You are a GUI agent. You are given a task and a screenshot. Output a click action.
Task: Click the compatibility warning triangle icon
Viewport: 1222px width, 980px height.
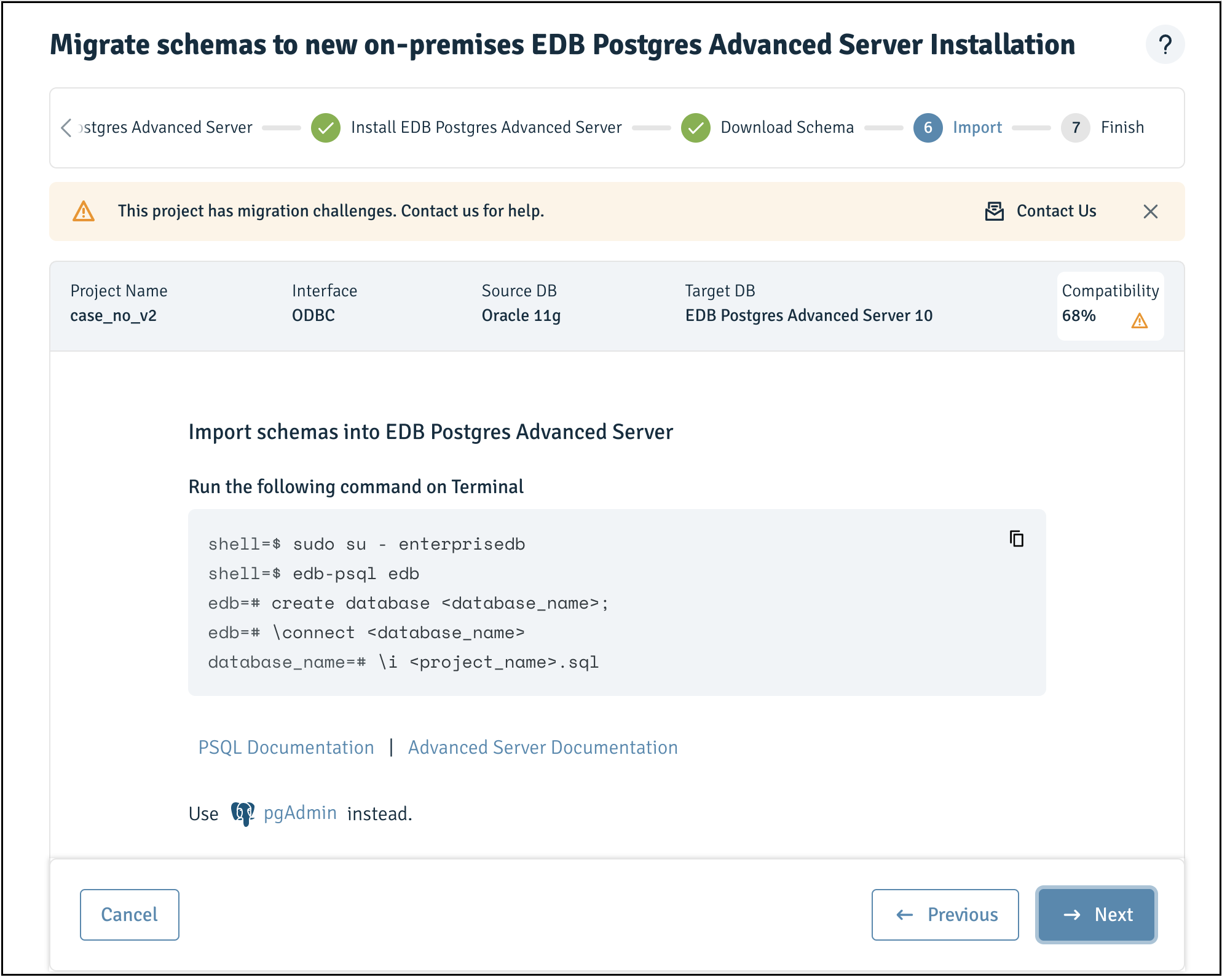point(1139,320)
